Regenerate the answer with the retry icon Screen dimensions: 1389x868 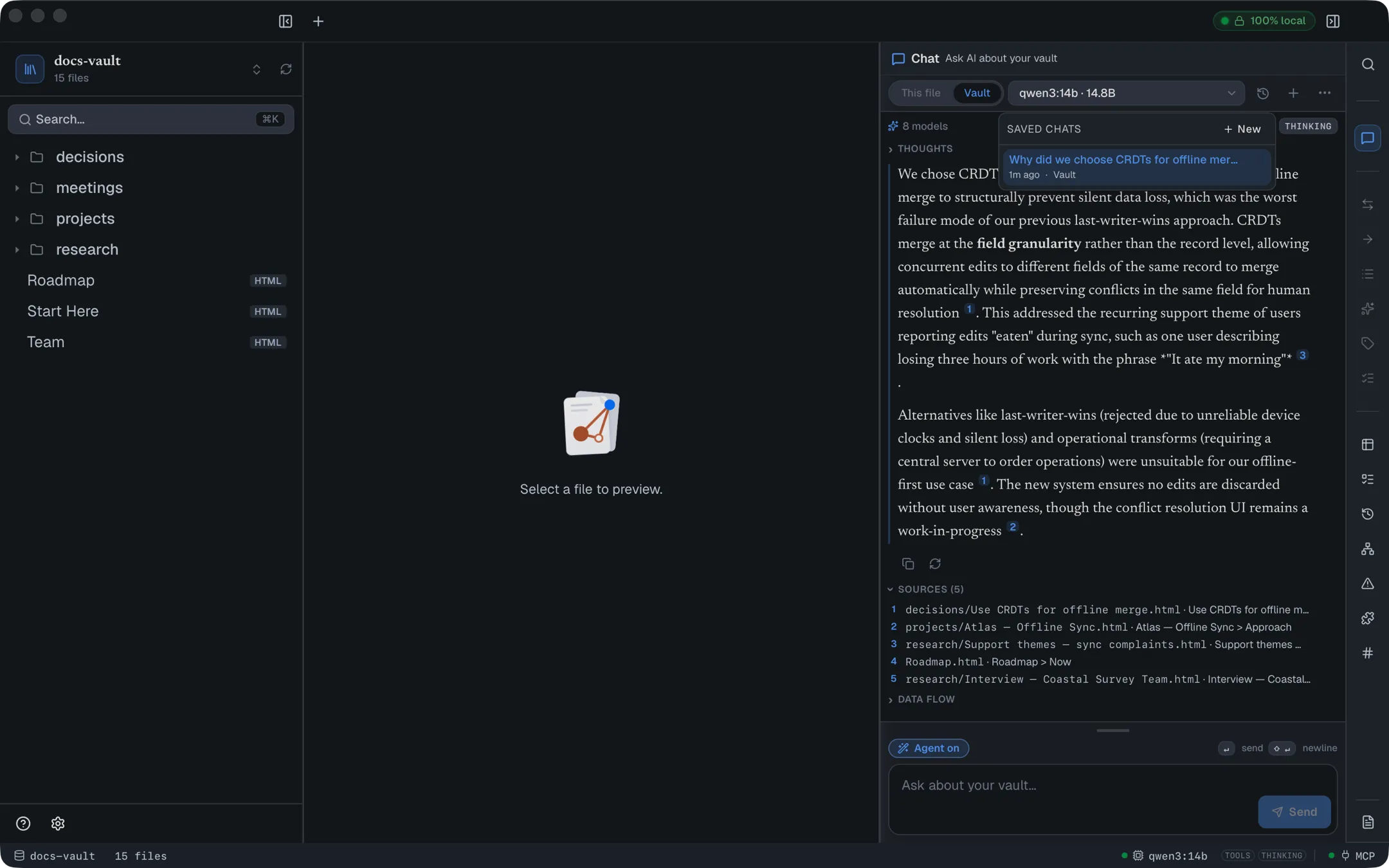click(x=935, y=564)
